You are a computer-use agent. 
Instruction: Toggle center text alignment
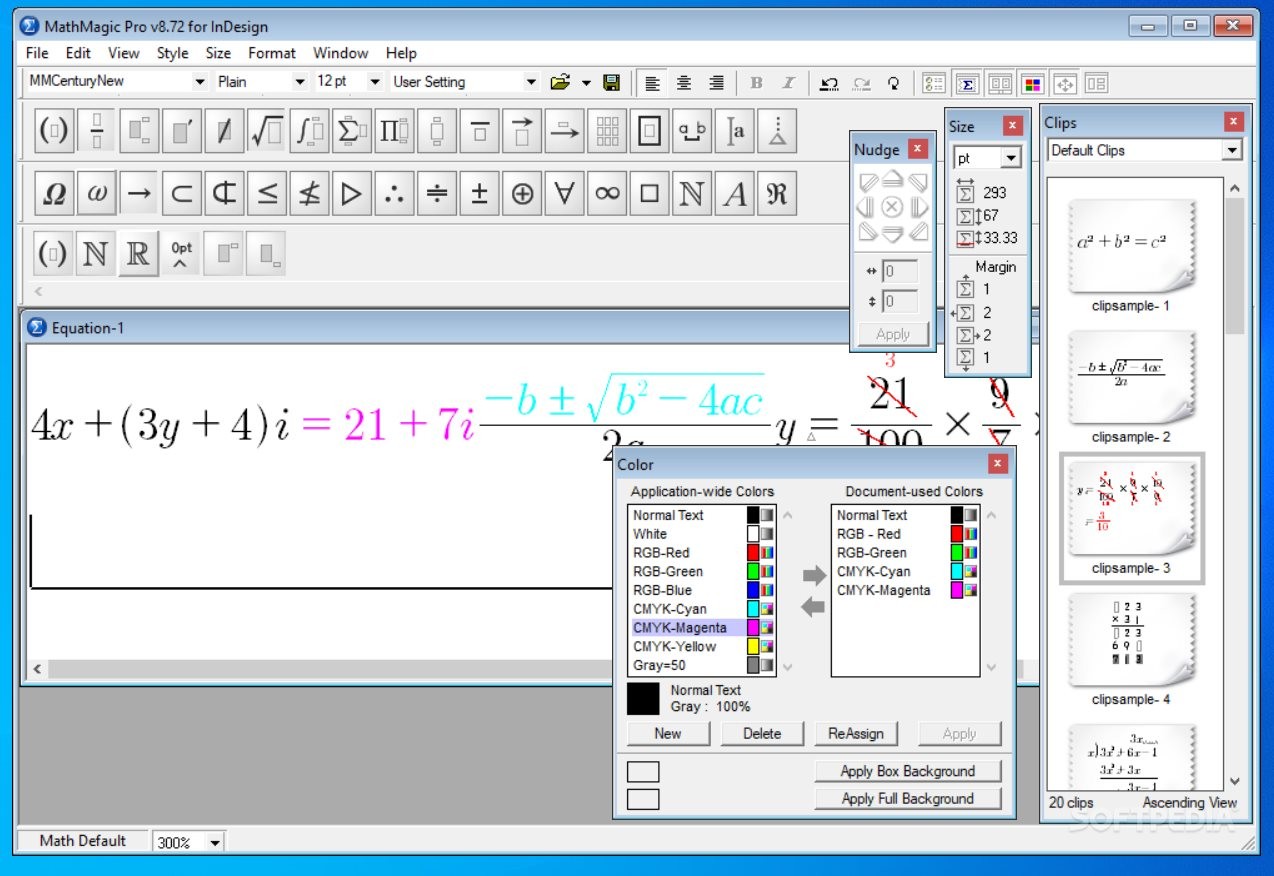684,84
